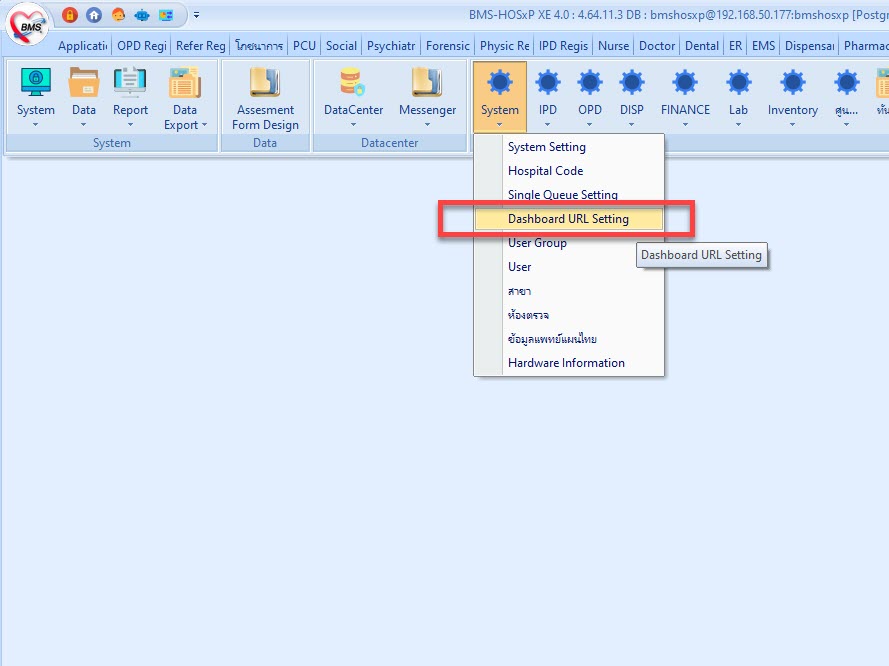
Task: Switch to the Doctor ribbon tab
Action: click(656, 45)
